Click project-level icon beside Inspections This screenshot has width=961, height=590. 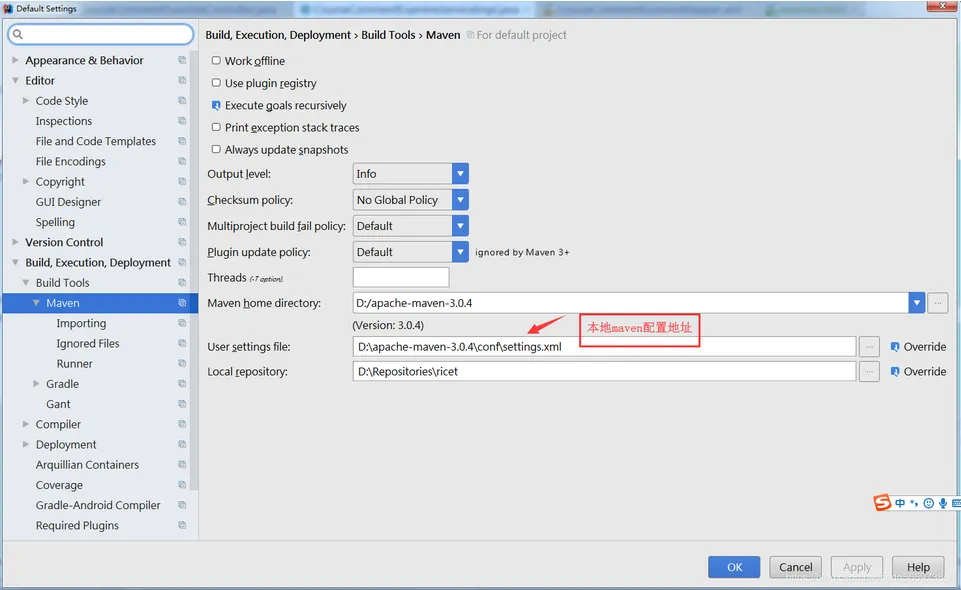[x=182, y=121]
